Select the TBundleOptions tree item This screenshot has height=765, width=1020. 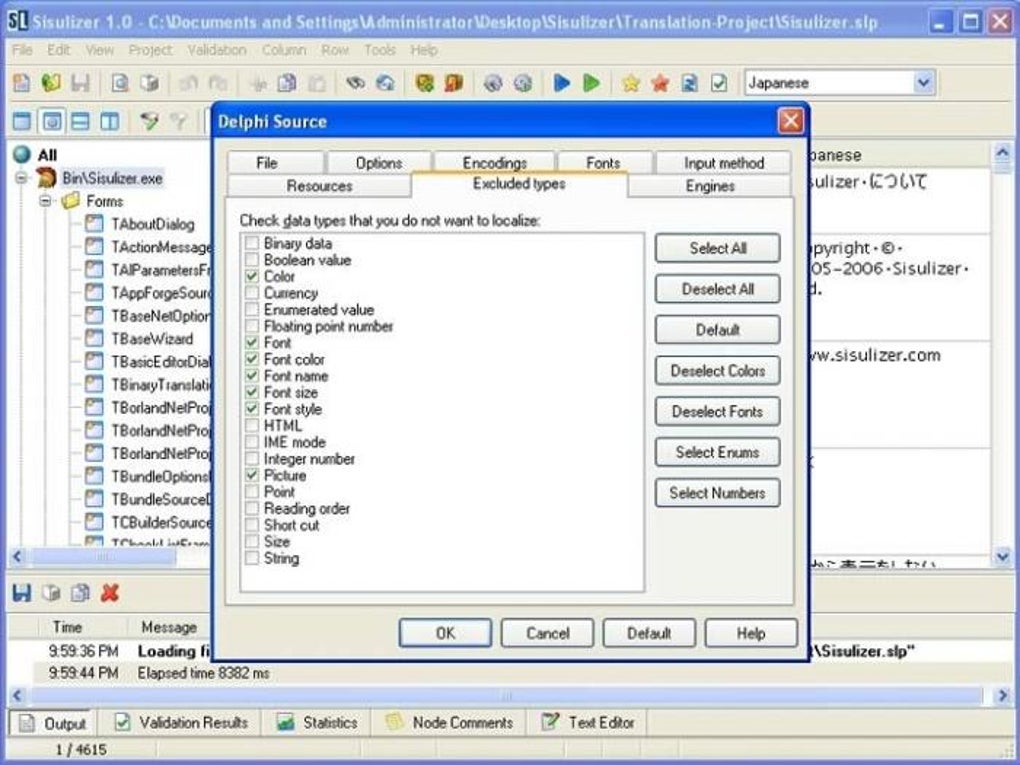pyautogui.click(x=161, y=476)
